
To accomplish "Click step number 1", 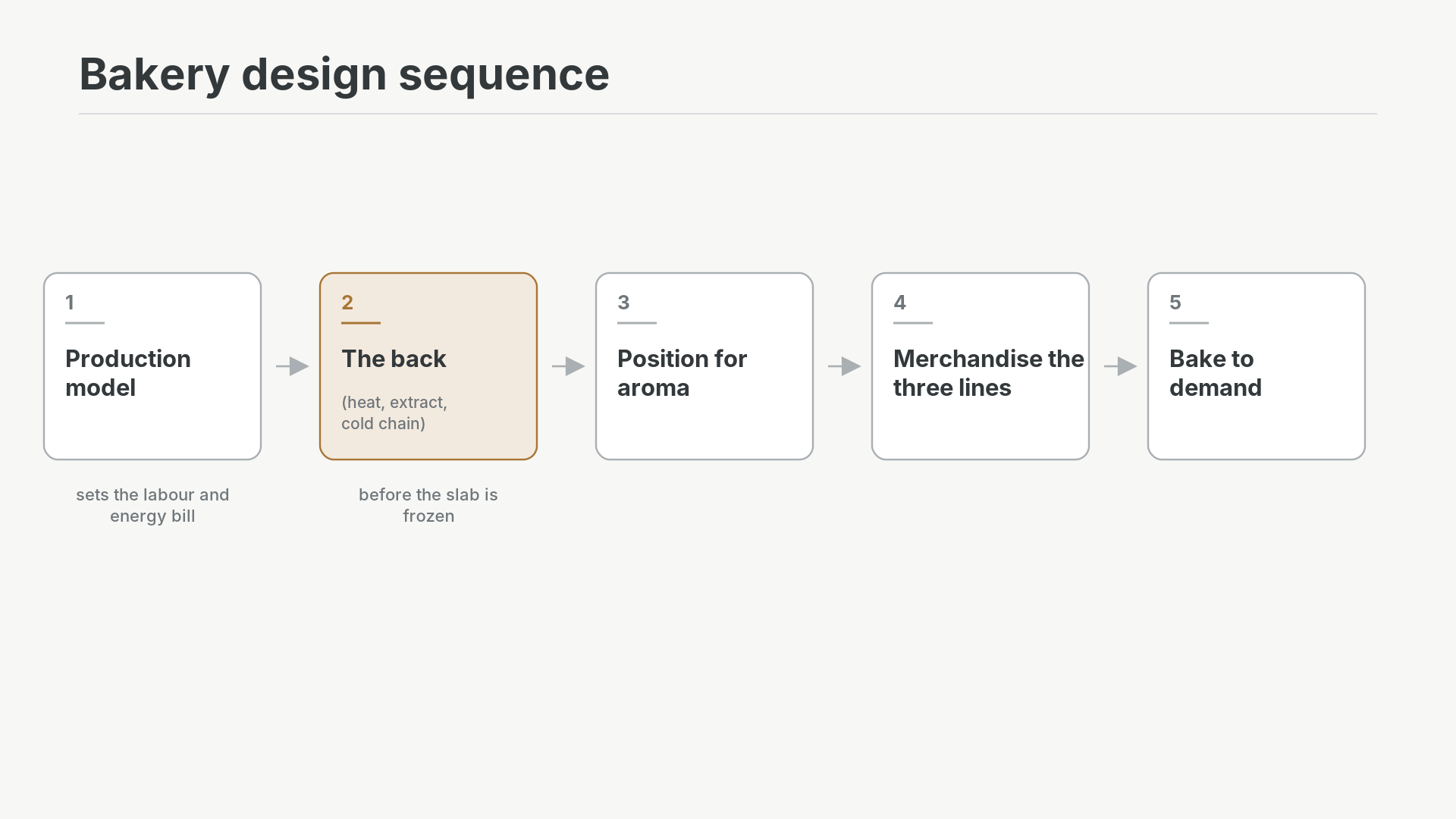I will (70, 303).
